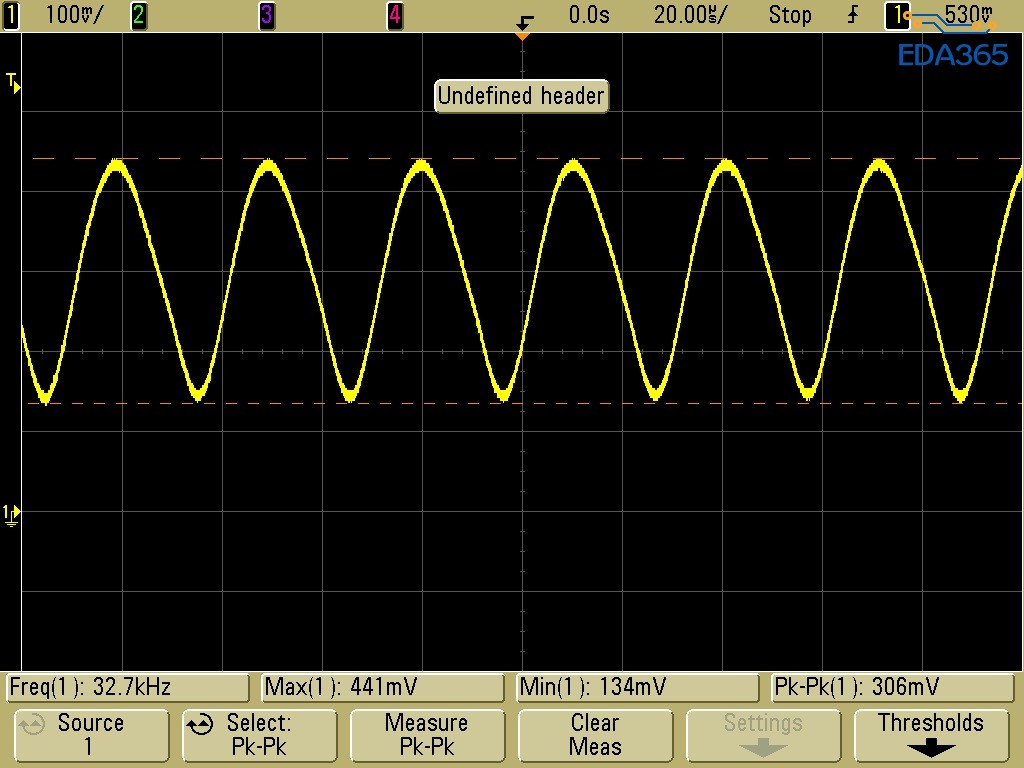Click the channel 1 yellow indicator
Screen dimensions: 1024x768
pyautogui.click(x=12, y=15)
